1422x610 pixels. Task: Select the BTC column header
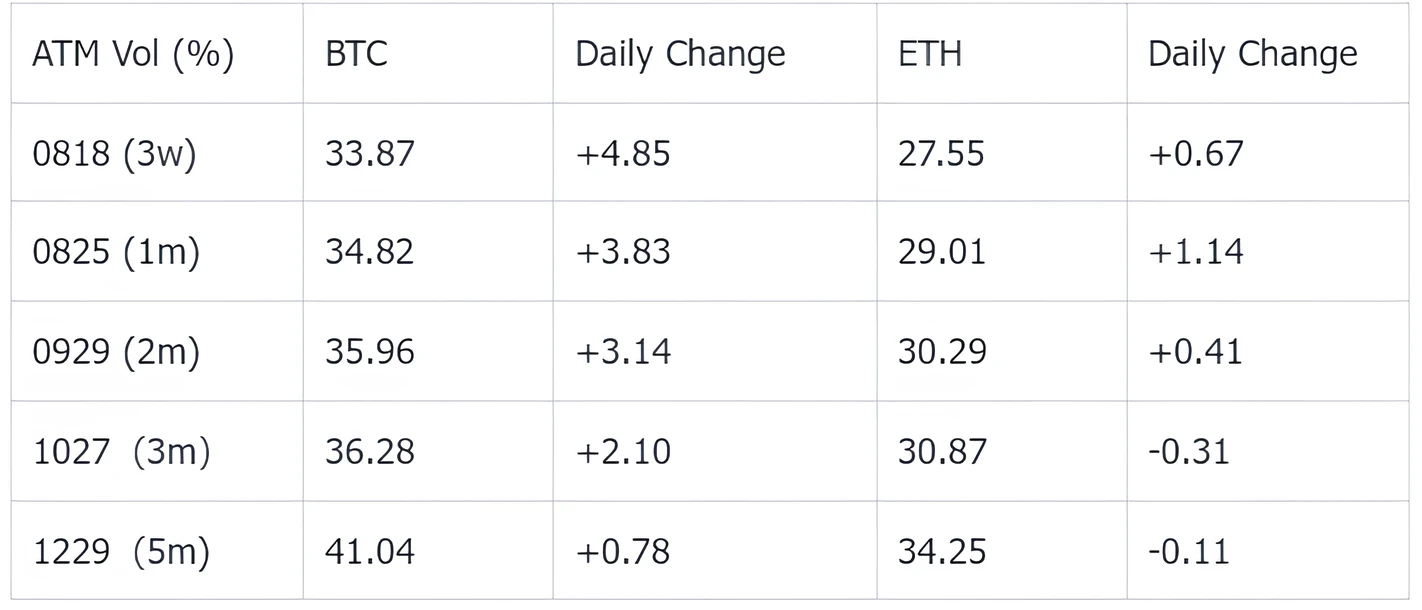coord(356,53)
